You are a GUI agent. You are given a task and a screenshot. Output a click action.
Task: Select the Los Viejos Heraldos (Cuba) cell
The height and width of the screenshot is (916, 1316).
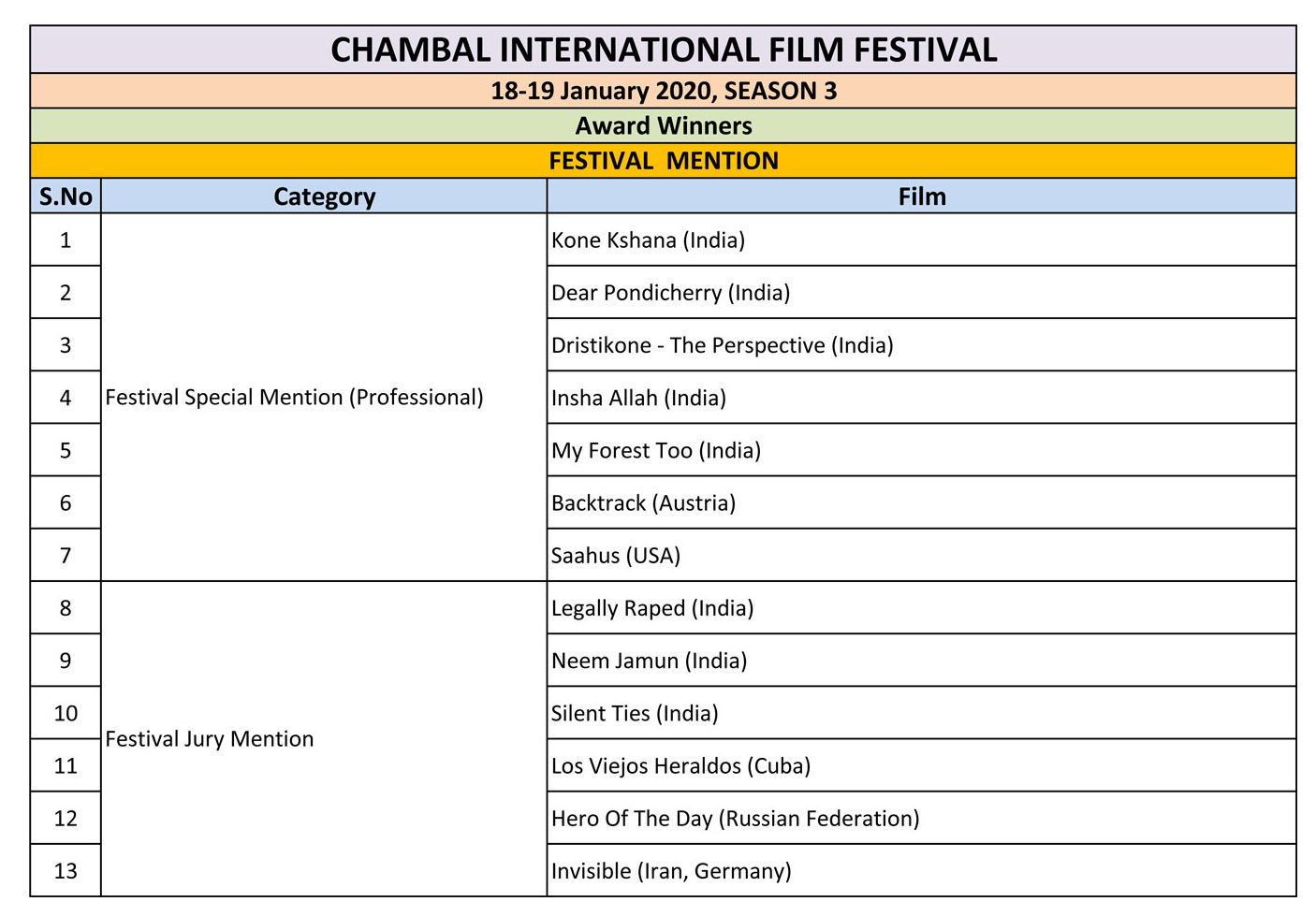click(x=922, y=765)
